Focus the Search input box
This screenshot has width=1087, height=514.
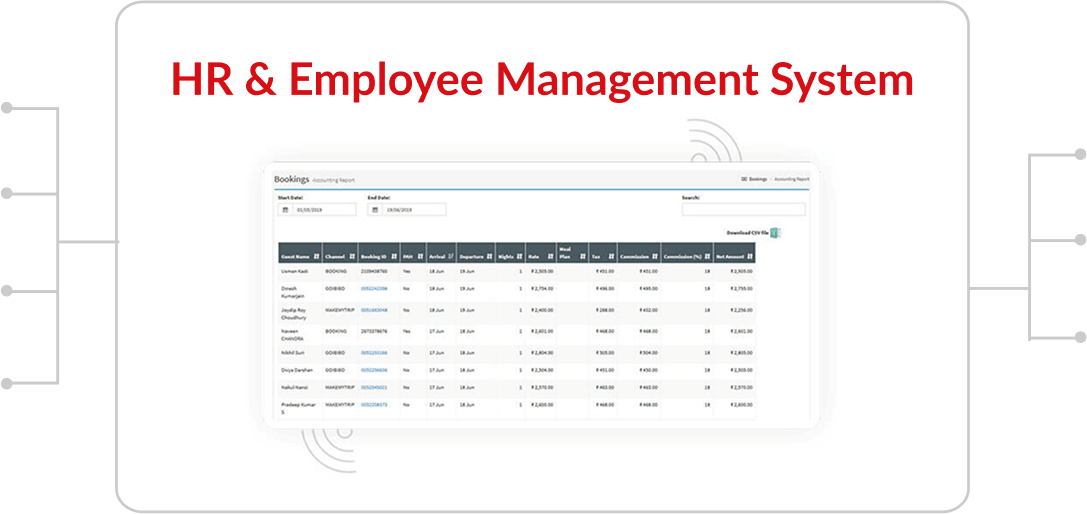tap(744, 209)
